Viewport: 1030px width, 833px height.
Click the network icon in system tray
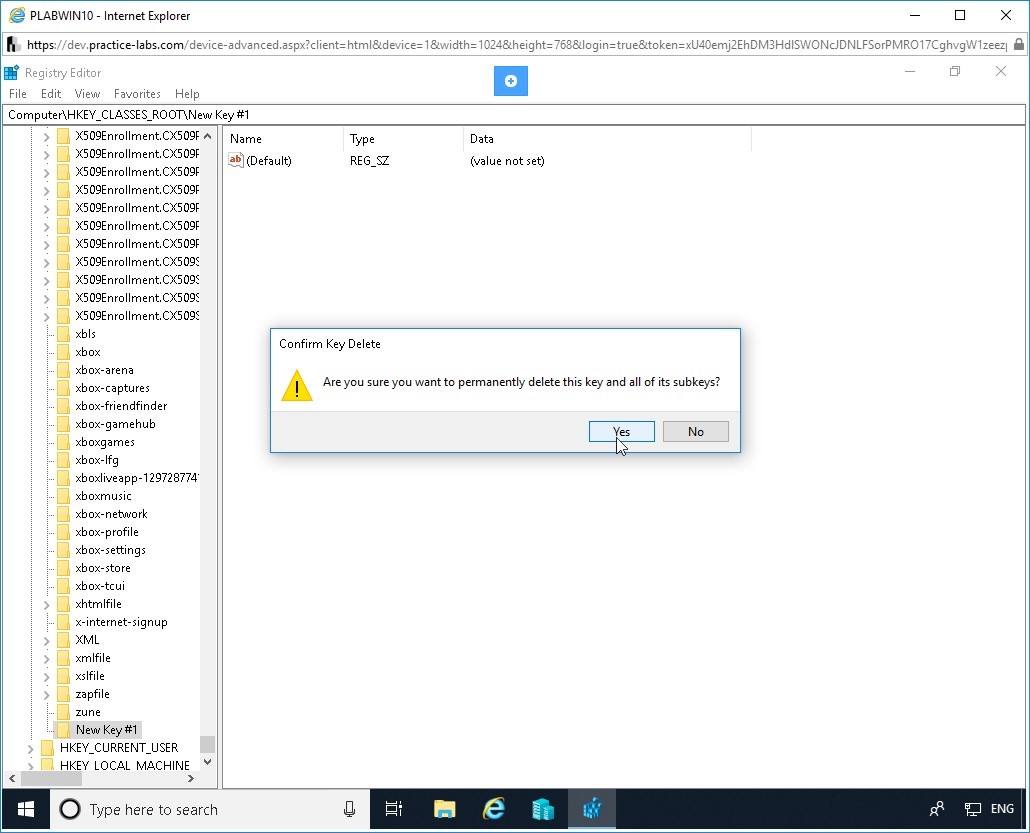coord(973,809)
